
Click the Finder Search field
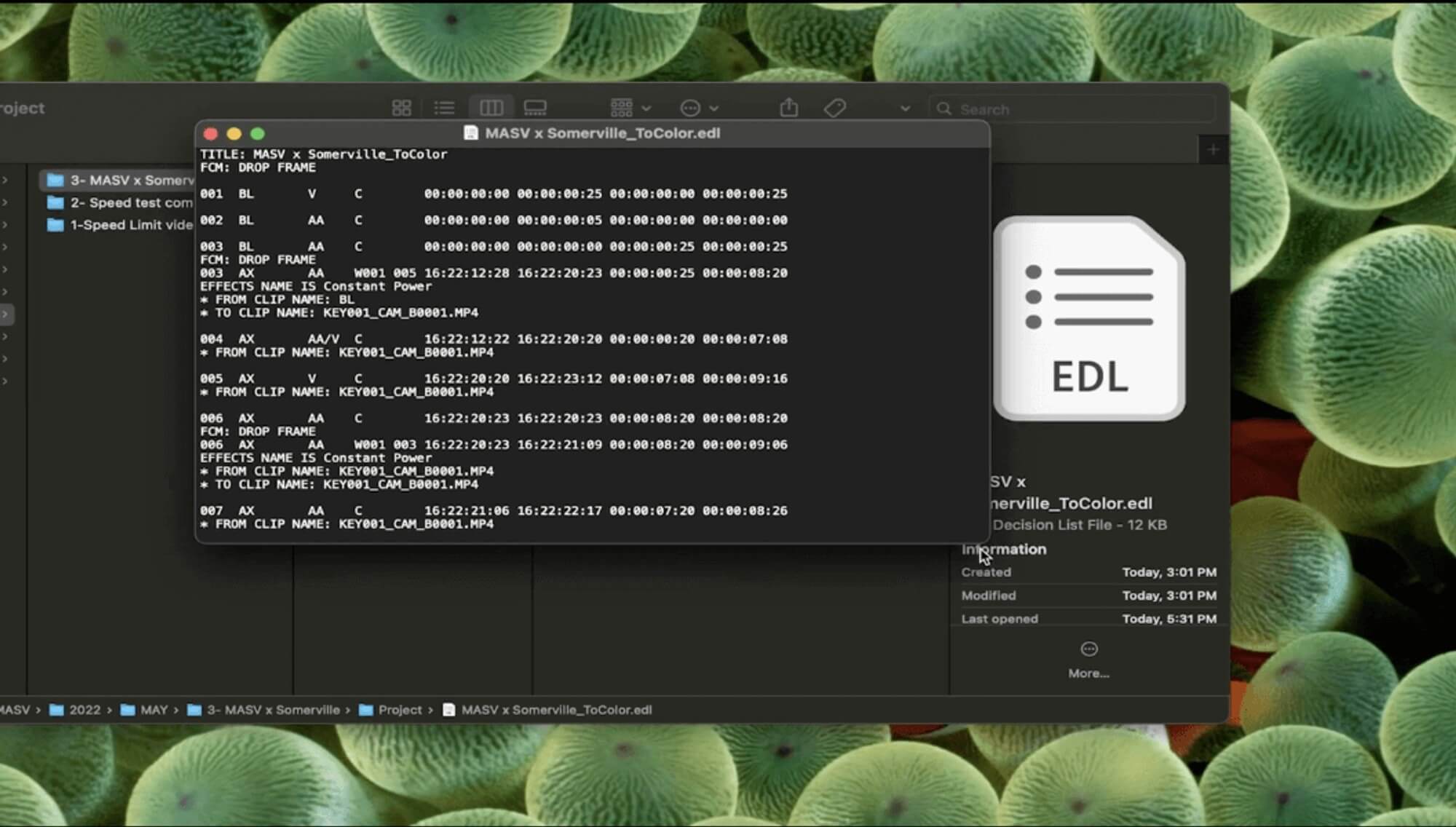(x=1072, y=109)
